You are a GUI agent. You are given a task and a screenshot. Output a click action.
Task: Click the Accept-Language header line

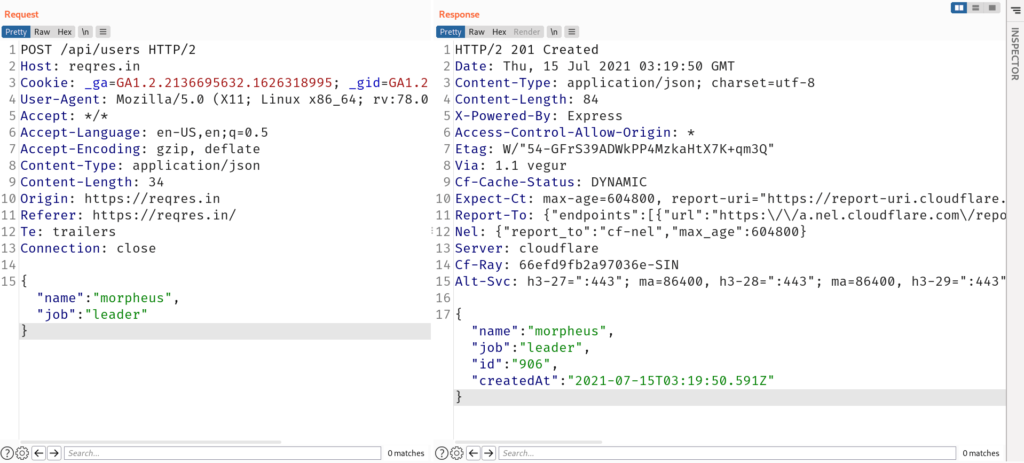pyautogui.click(x=144, y=133)
